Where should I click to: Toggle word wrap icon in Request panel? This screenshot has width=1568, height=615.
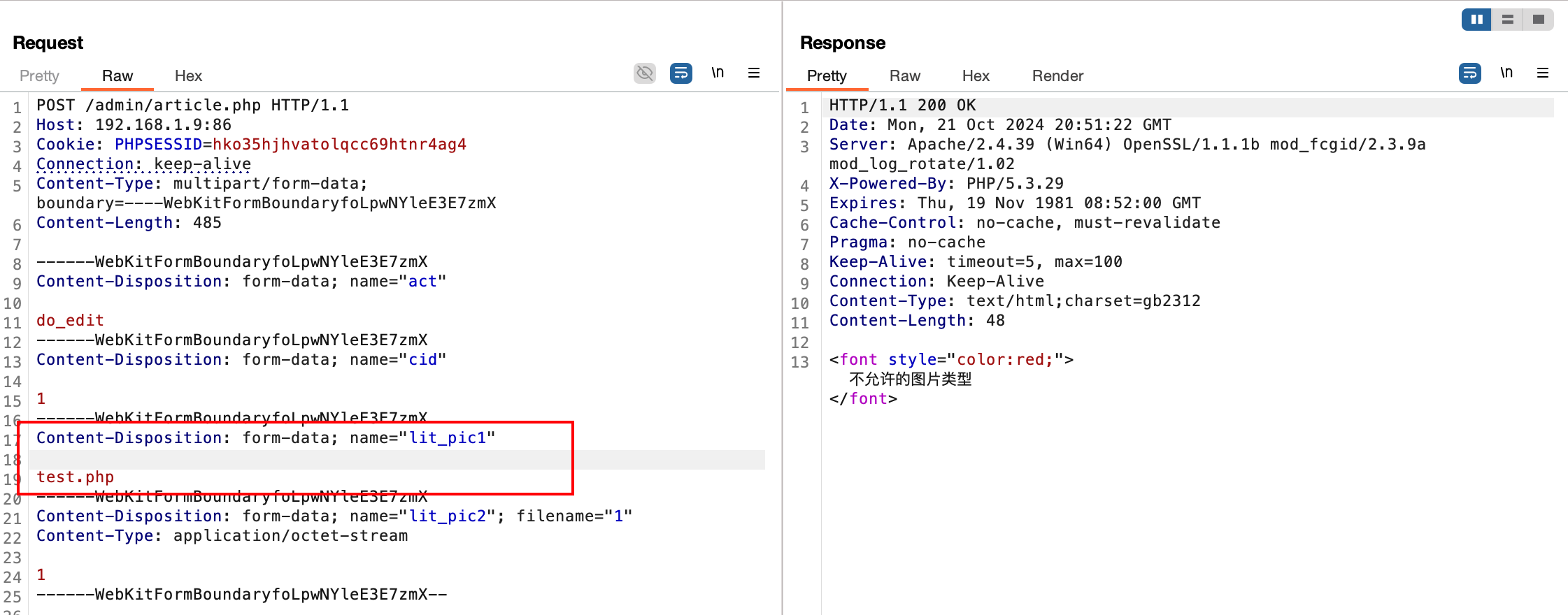coord(681,73)
